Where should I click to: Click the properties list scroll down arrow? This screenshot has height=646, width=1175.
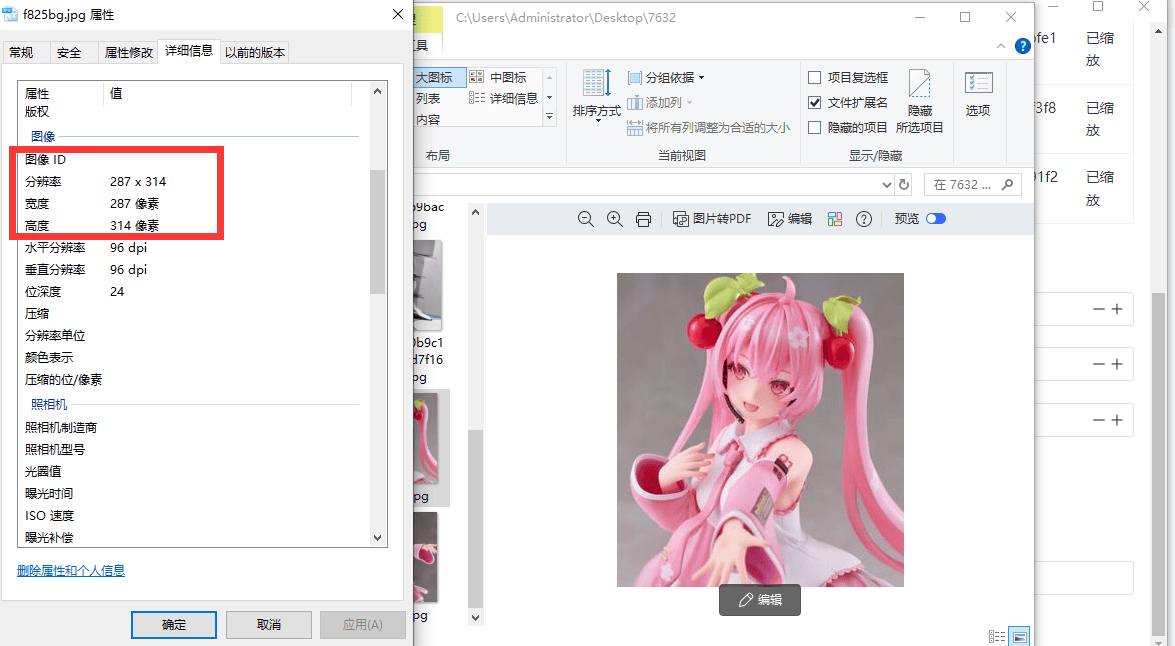point(378,537)
